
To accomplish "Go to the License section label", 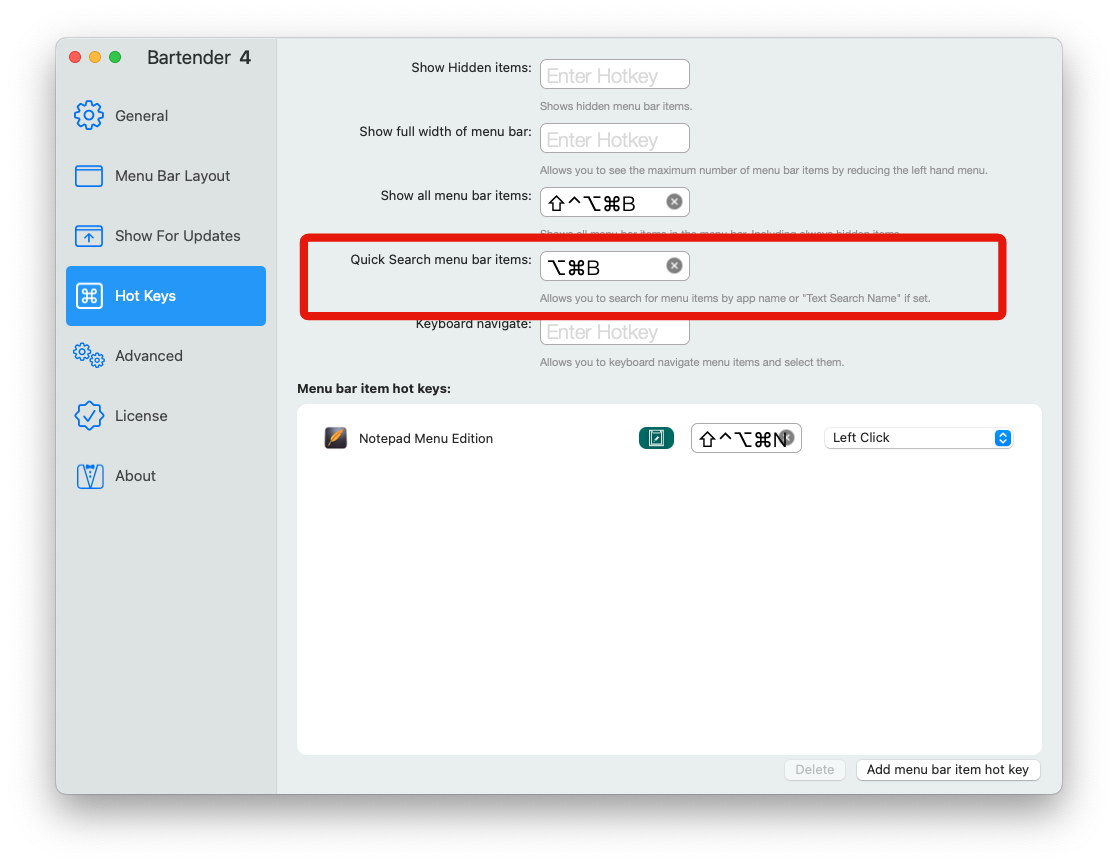I will pos(141,415).
